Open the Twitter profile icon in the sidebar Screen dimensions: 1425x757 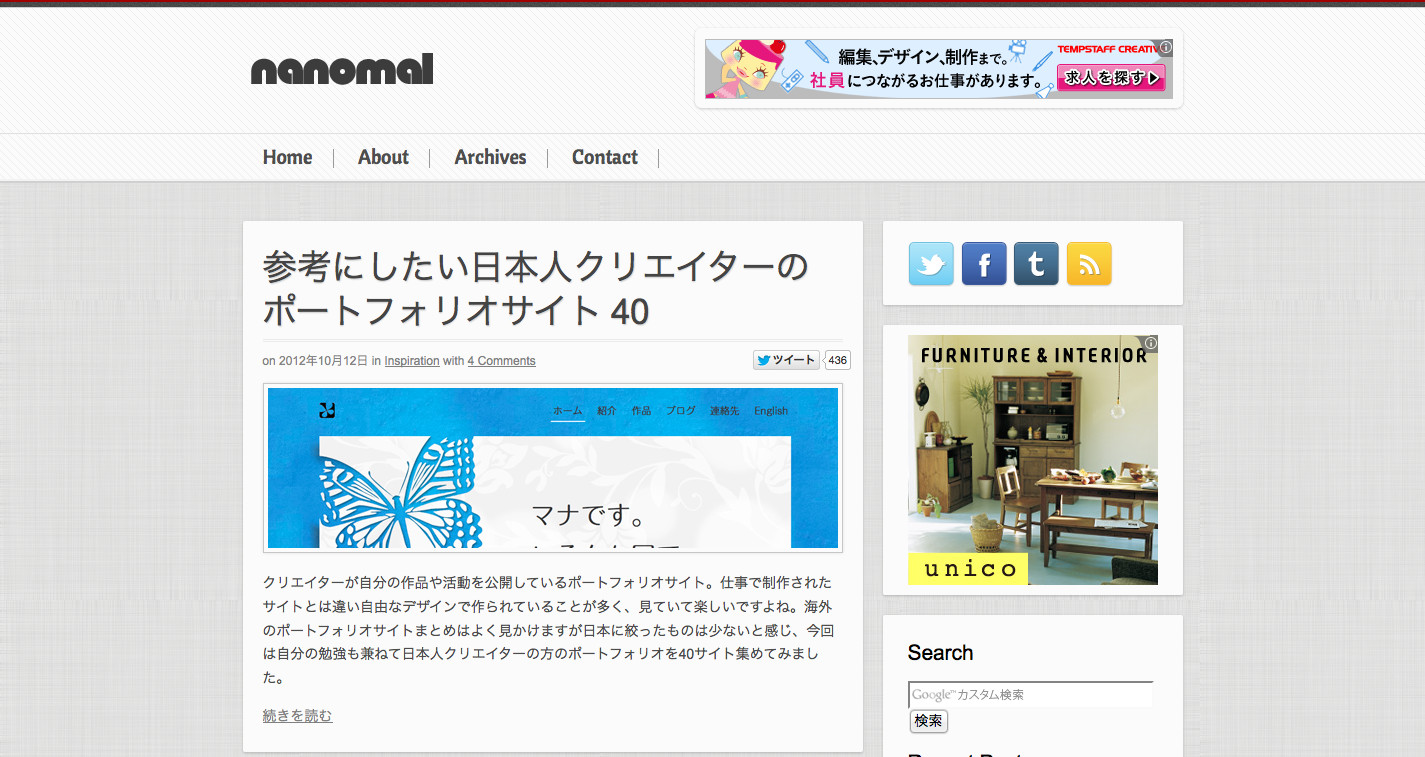931,263
